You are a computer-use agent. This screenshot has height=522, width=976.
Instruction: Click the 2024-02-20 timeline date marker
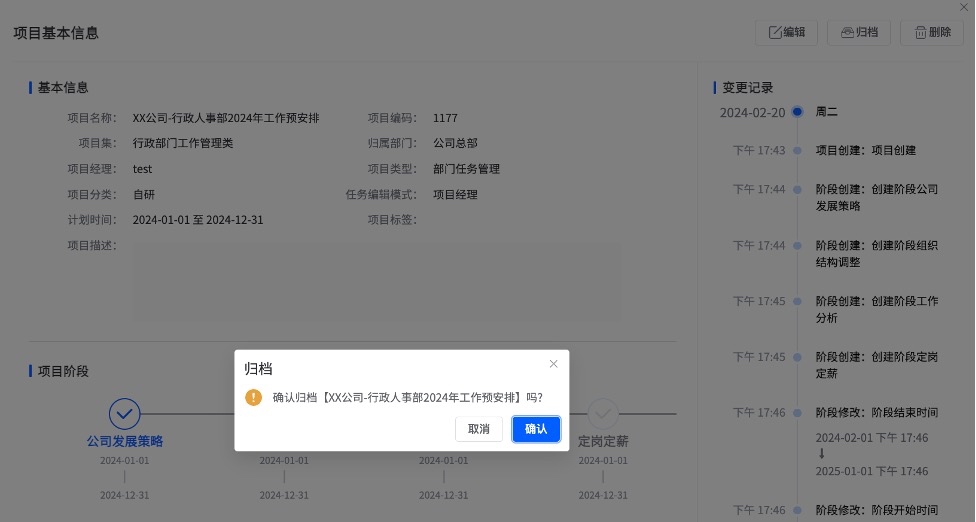[797, 112]
